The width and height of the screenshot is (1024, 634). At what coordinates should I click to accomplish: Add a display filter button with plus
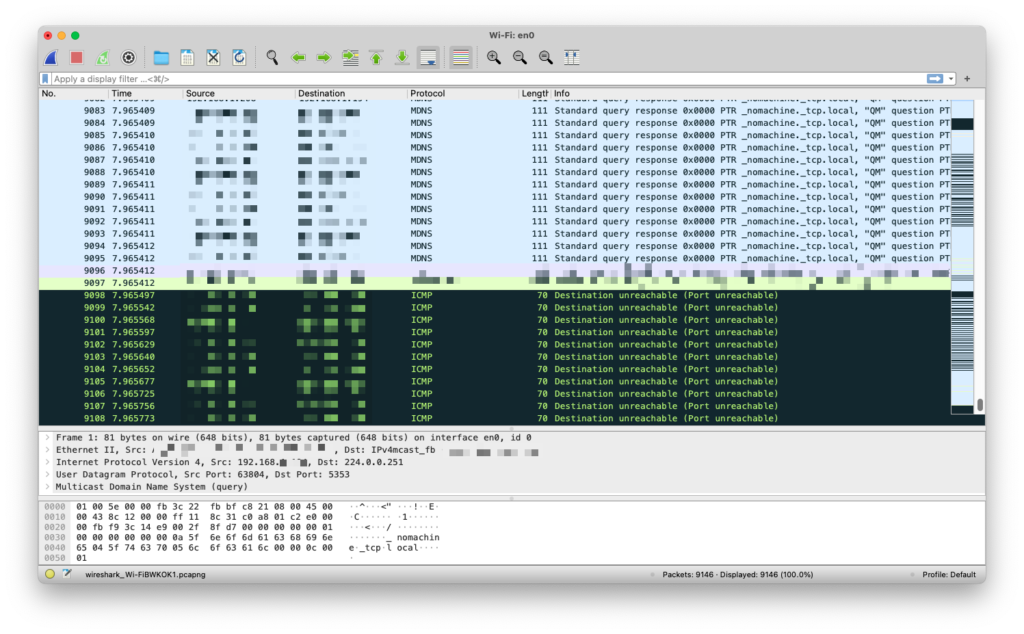[x=967, y=79]
